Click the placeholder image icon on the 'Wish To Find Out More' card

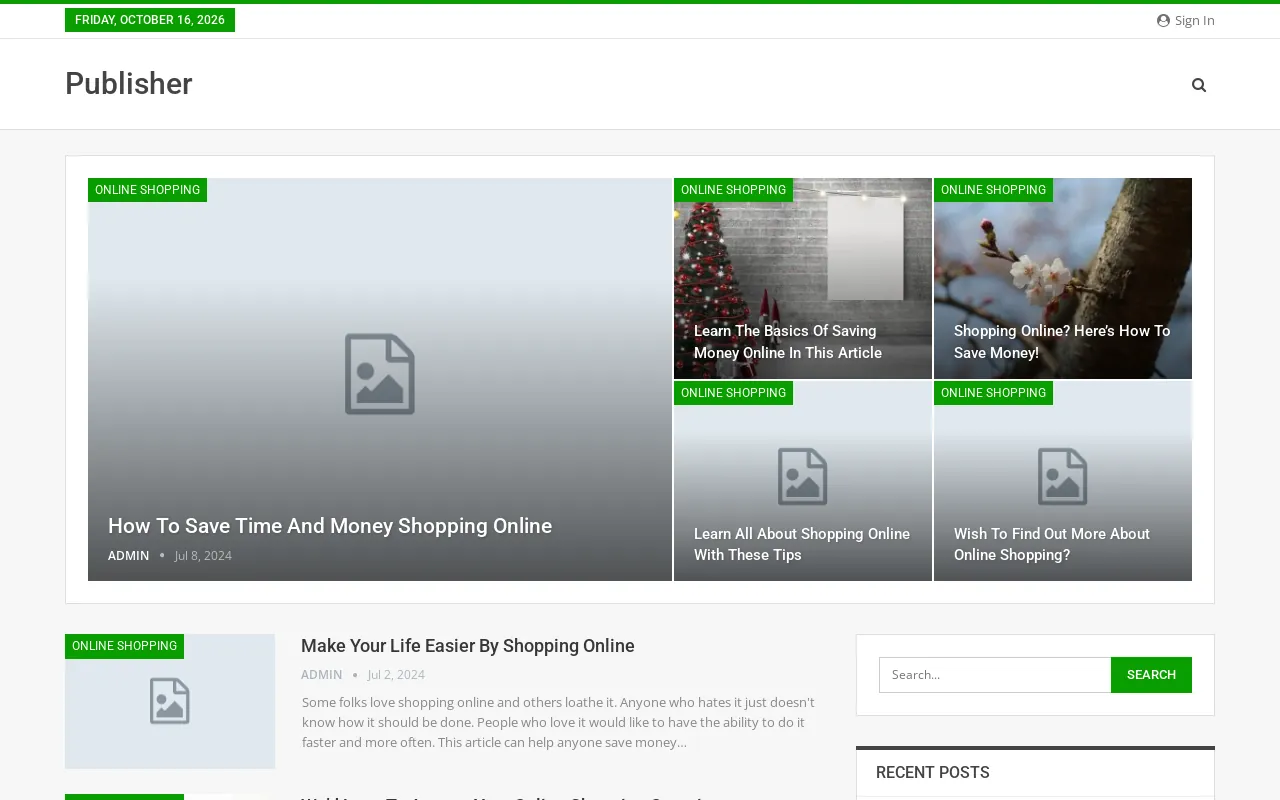pyautogui.click(x=1063, y=476)
